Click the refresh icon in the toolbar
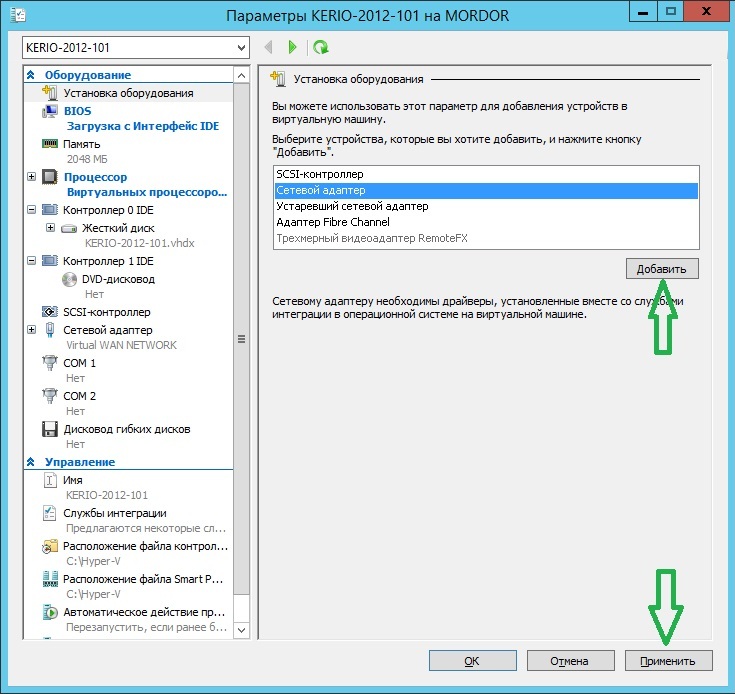735x694 pixels. tap(320, 47)
